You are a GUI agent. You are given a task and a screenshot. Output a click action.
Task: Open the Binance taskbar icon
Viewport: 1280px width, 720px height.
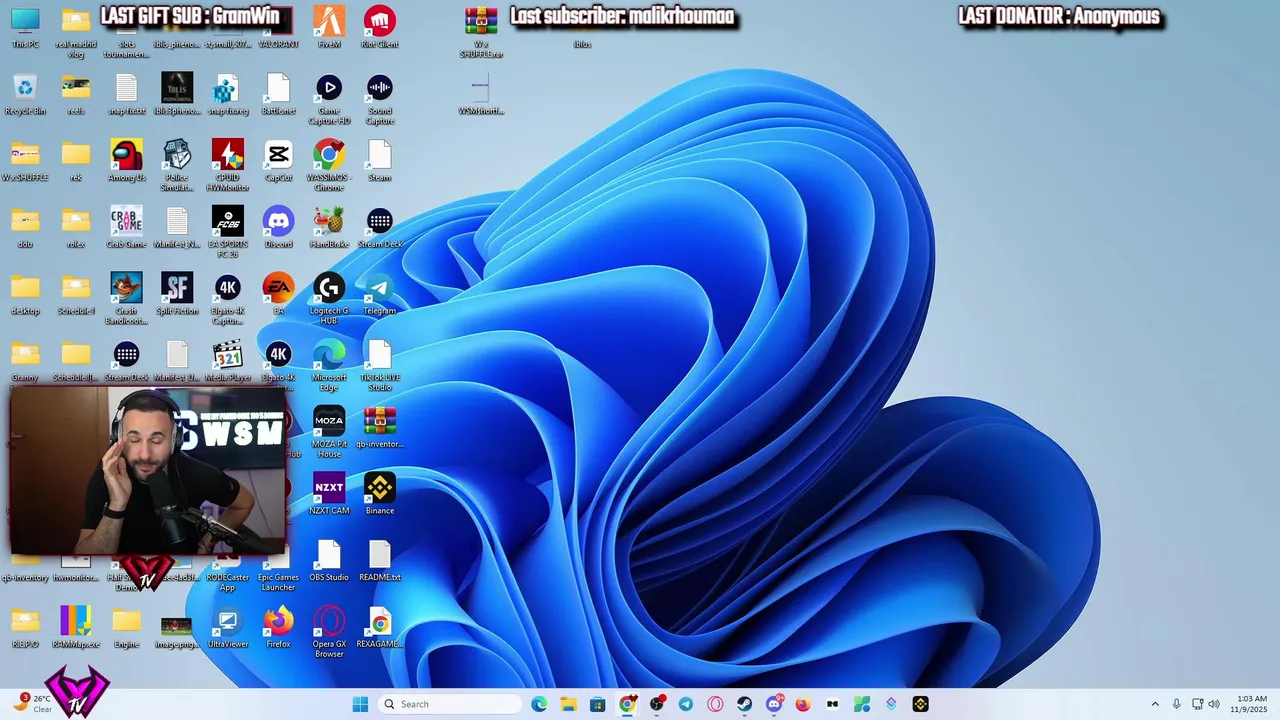(x=920, y=704)
